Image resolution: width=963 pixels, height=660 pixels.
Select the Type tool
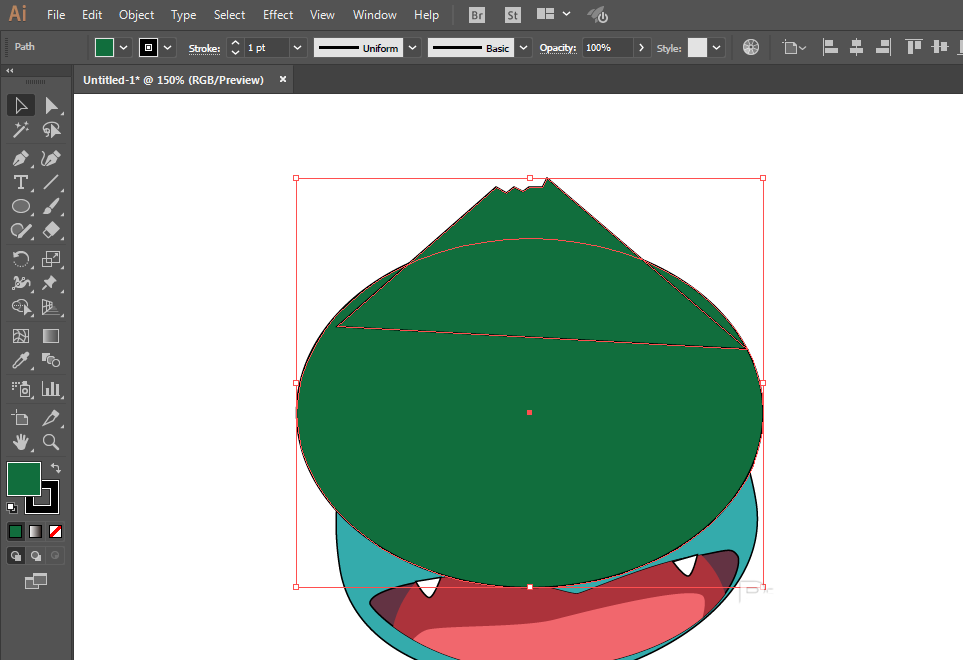click(x=21, y=182)
